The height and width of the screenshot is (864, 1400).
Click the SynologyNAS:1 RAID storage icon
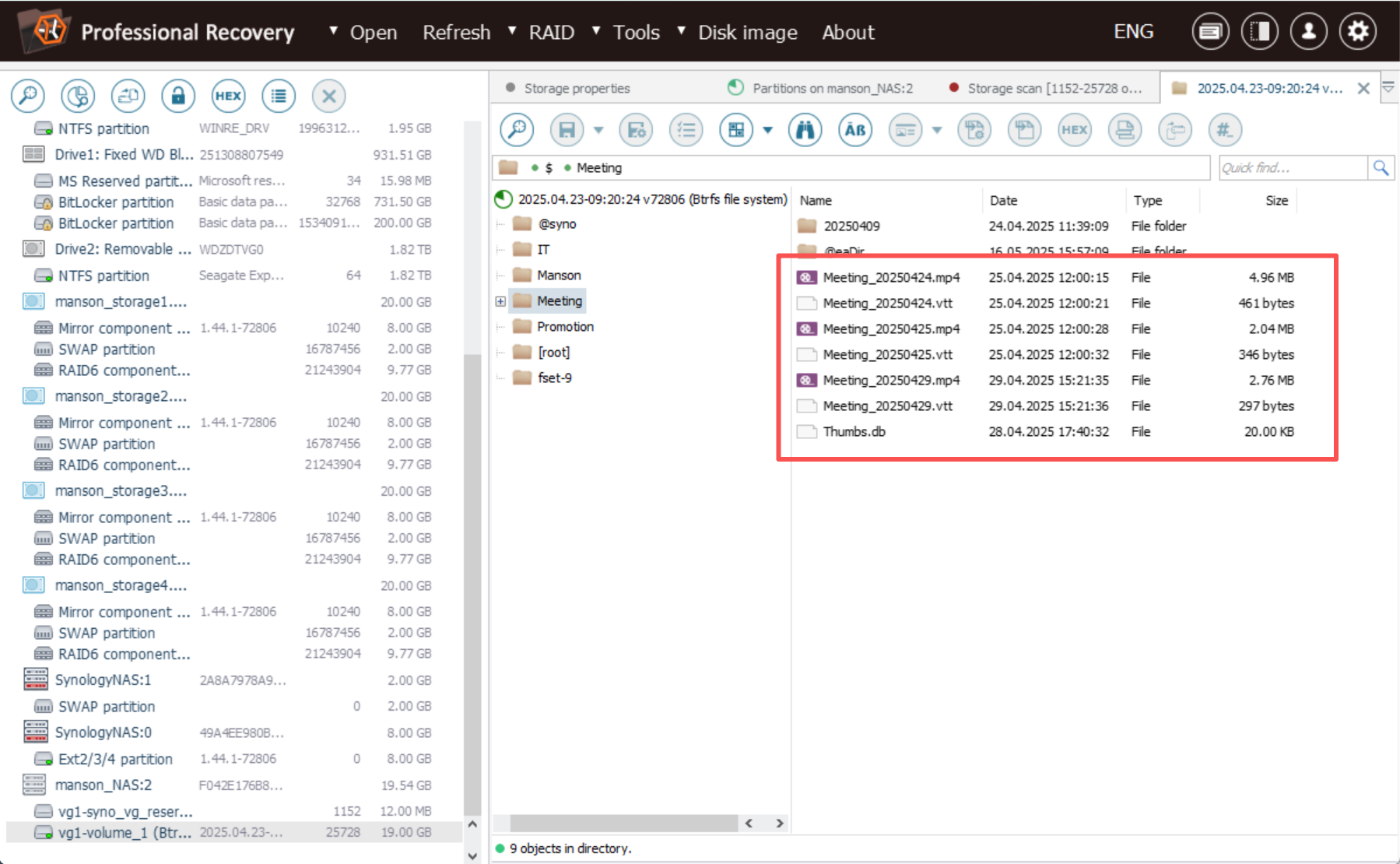(35, 680)
